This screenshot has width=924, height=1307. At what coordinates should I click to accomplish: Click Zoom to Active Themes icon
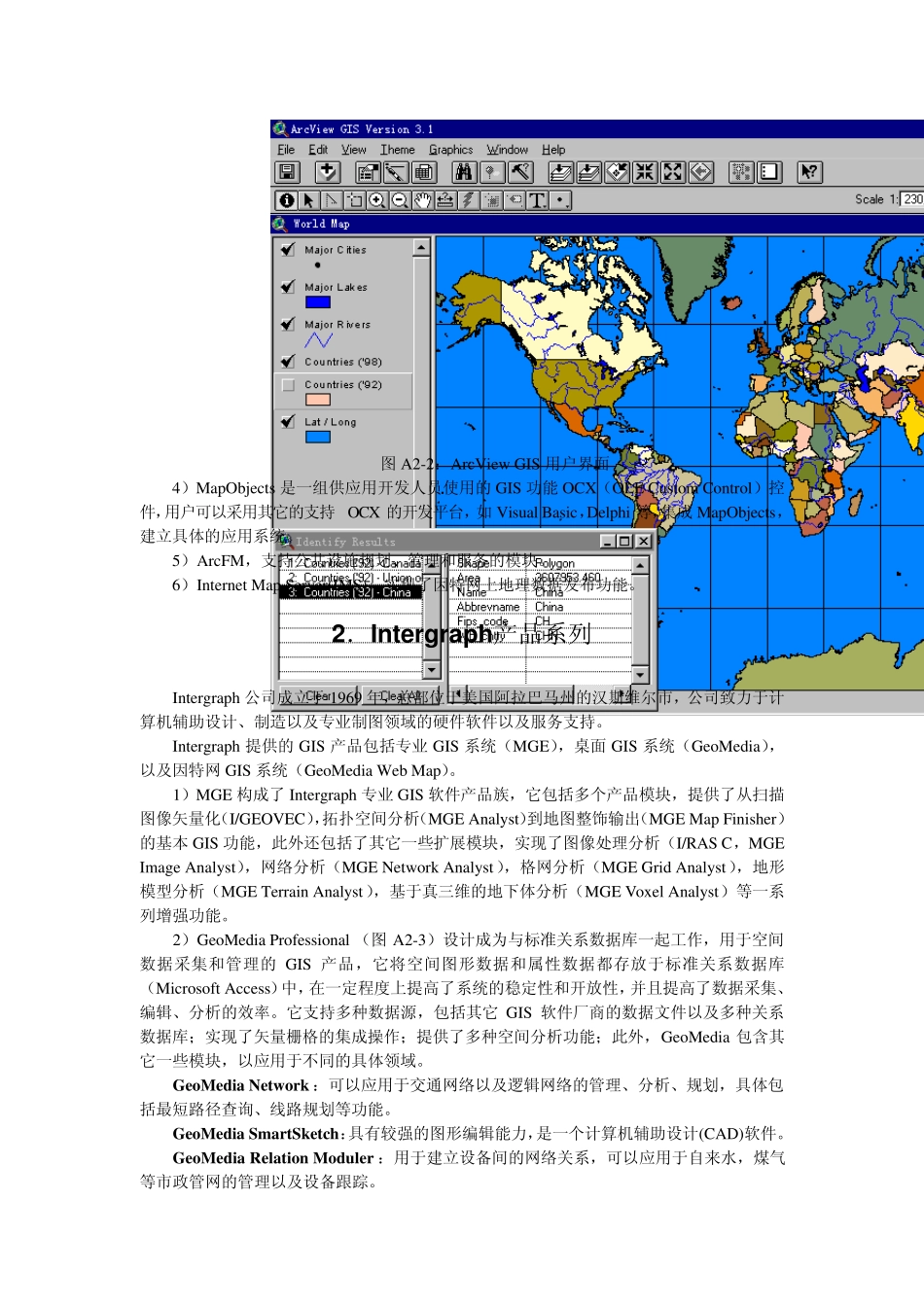588,172
